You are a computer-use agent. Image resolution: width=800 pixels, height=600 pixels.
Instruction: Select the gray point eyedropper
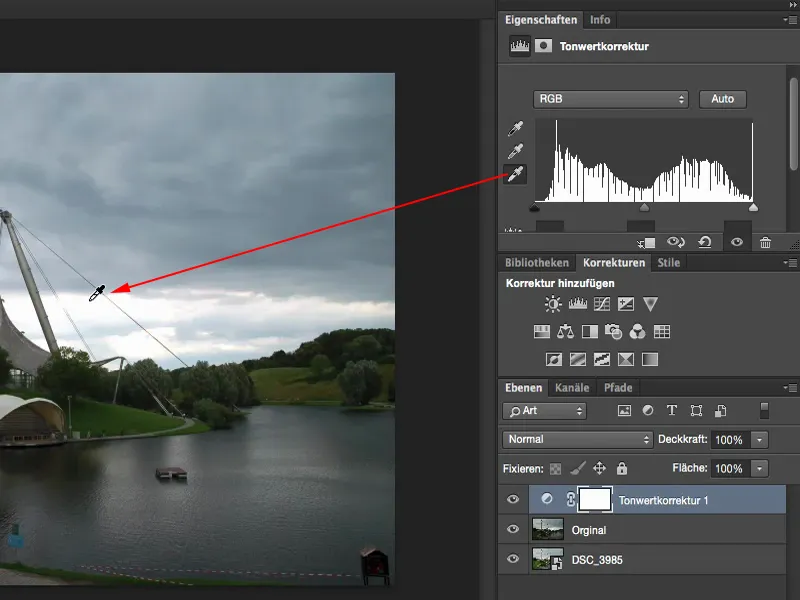pos(515,151)
